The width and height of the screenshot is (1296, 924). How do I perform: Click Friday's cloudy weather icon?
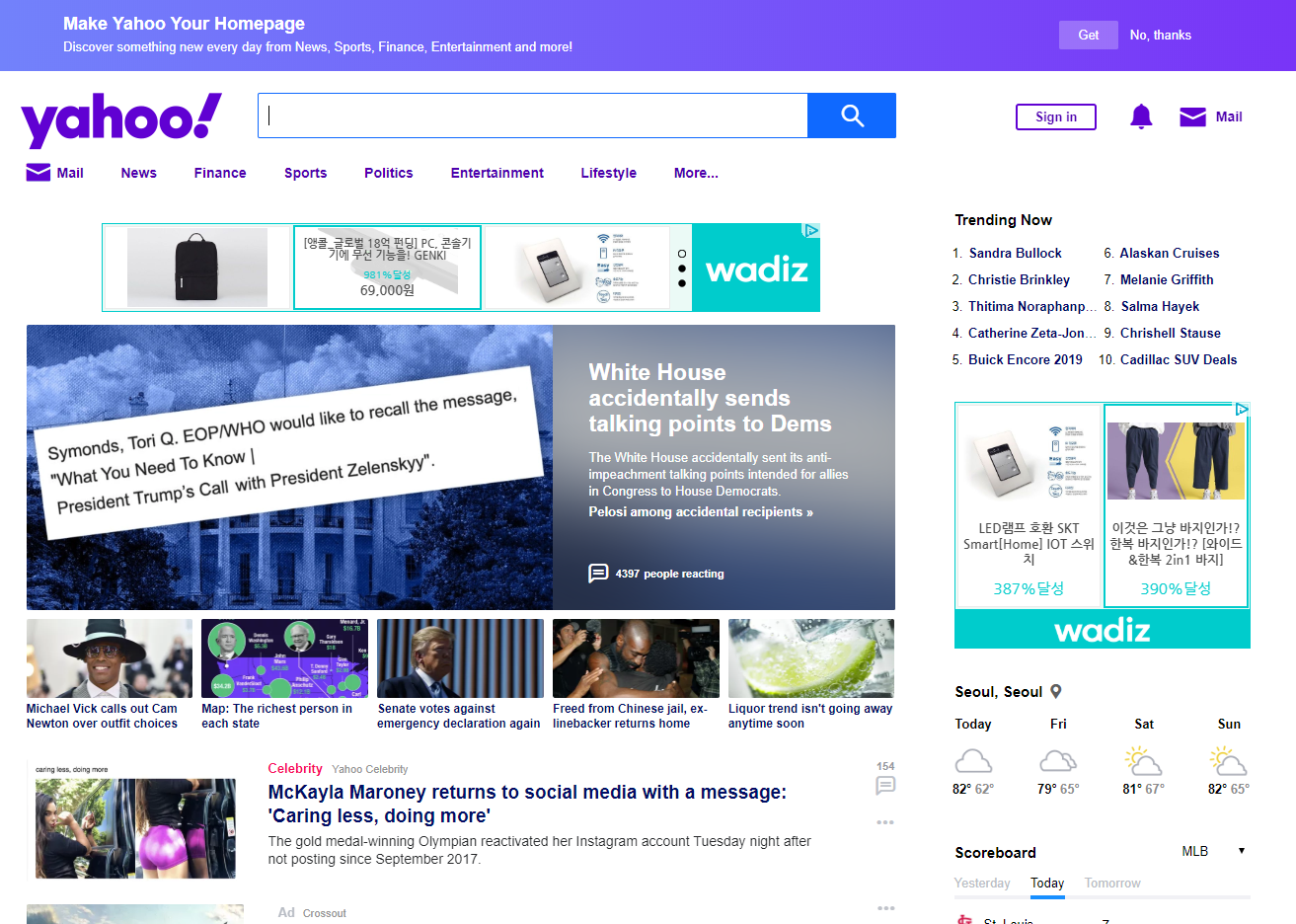[x=1058, y=761]
